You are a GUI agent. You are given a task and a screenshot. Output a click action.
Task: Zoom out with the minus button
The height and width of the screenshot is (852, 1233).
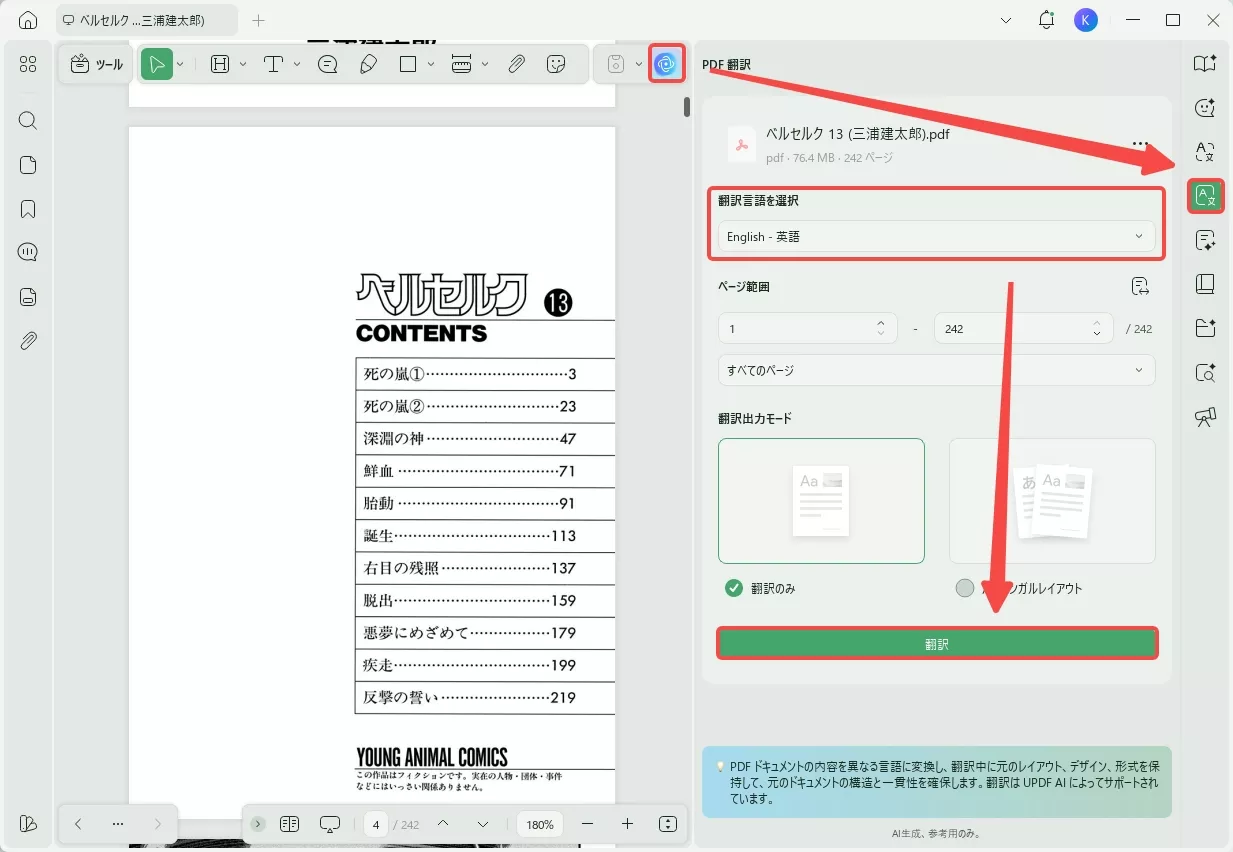coord(587,824)
